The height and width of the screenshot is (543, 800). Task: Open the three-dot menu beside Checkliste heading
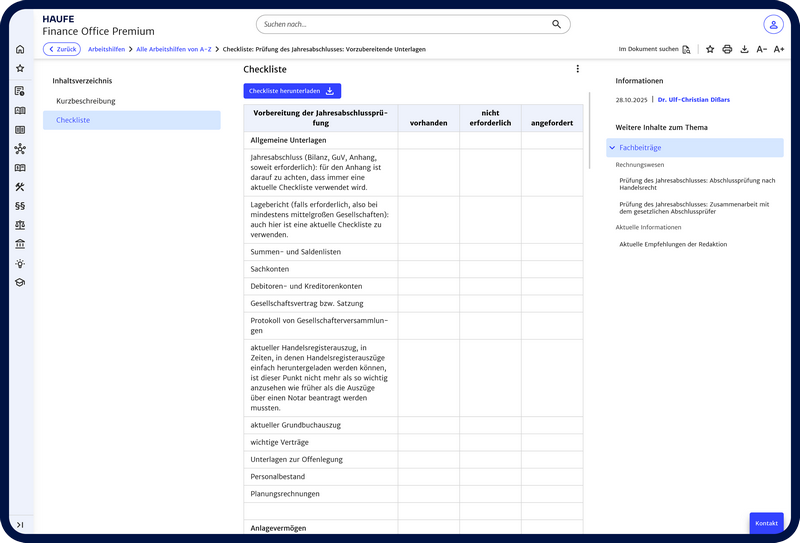pyautogui.click(x=577, y=69)
